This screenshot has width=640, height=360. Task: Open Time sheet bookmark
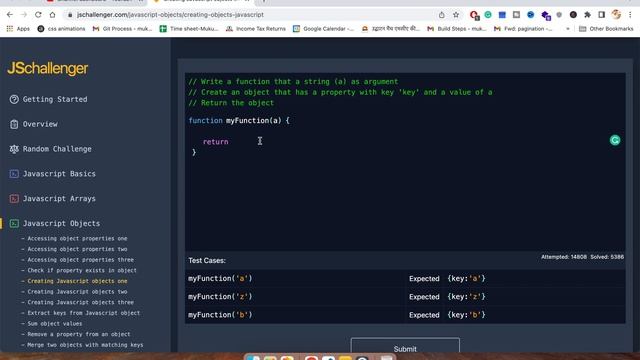coord(189,29)
